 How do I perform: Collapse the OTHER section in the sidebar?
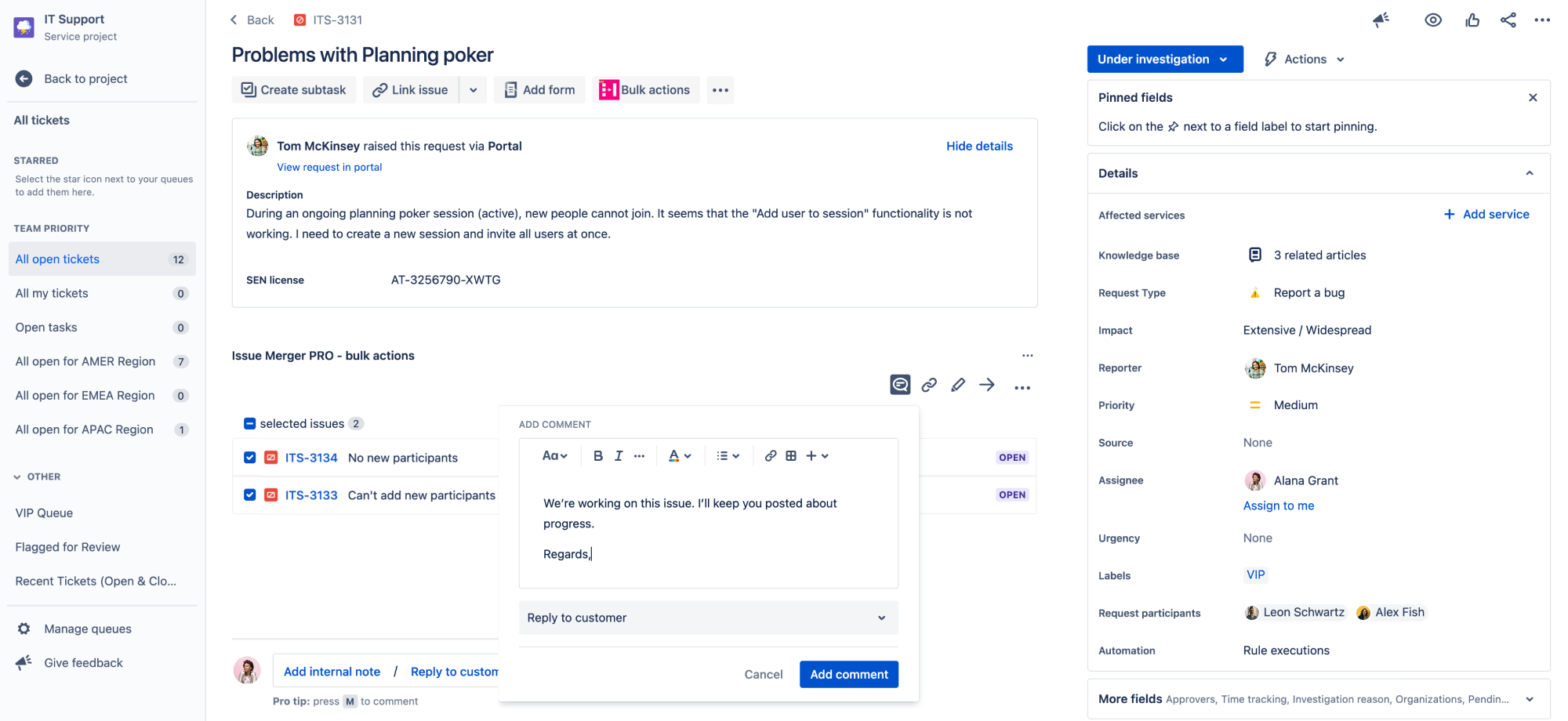[x=16, y=476]
